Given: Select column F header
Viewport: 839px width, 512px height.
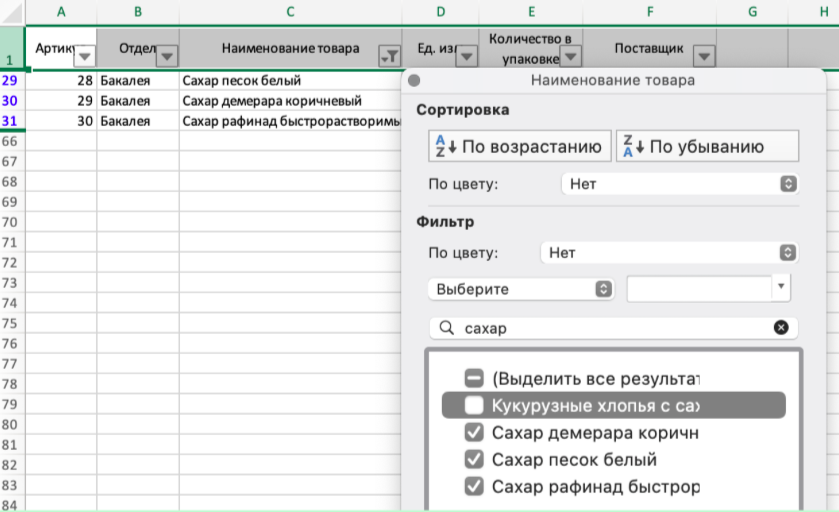Looking at the screenshot, I should [x=650, y=12].
